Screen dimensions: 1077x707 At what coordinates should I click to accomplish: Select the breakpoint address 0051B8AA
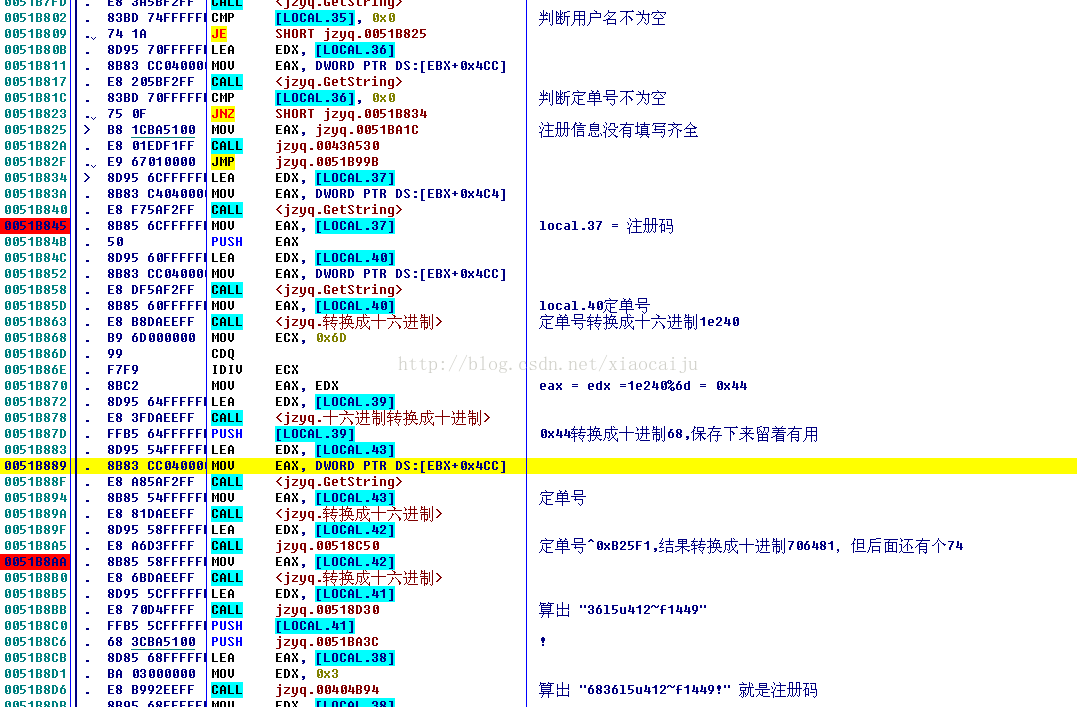point(36,561)
